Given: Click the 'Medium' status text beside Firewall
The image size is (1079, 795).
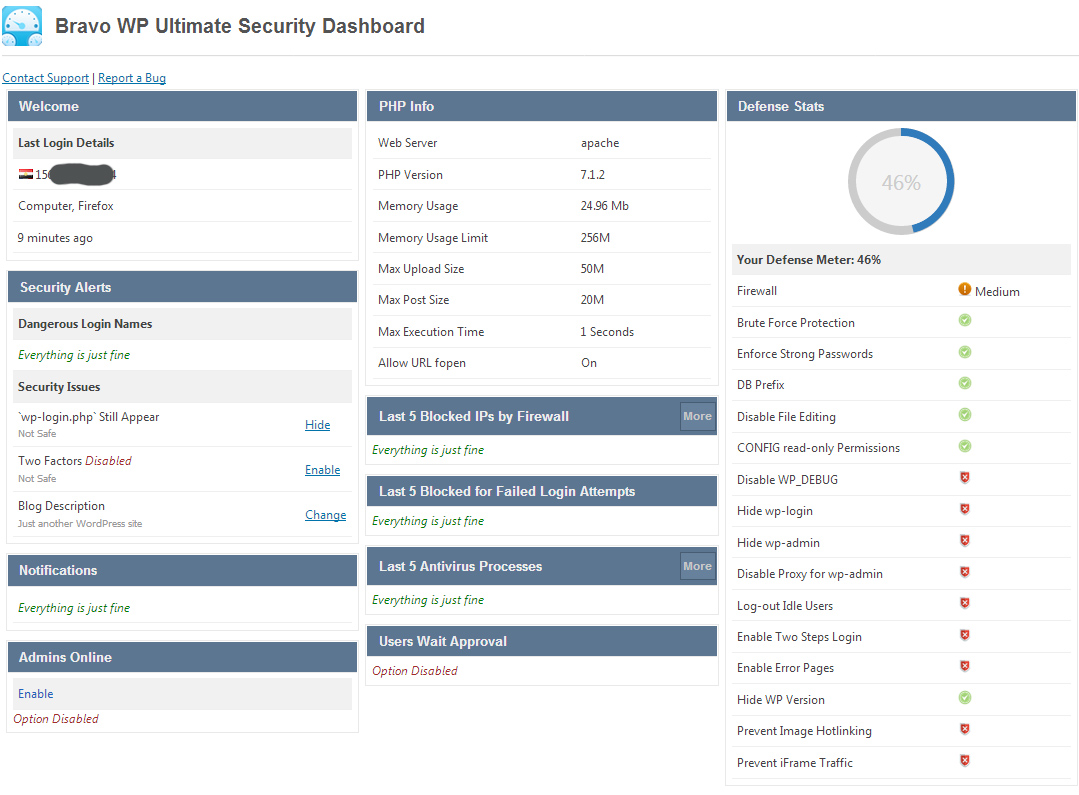Looking at the screenshot, I should [x=997, y=292].
